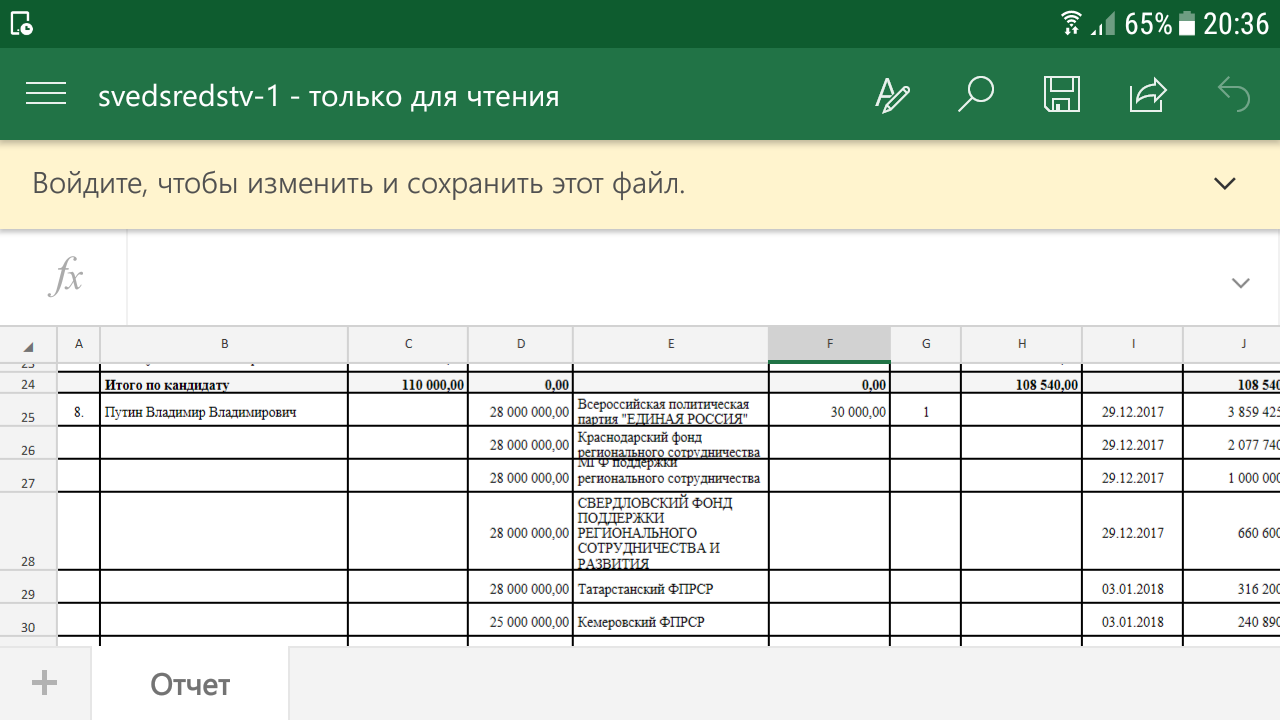Select column F header
Viewport: 1280px width, 720px height.
click(x=829, y=344)
